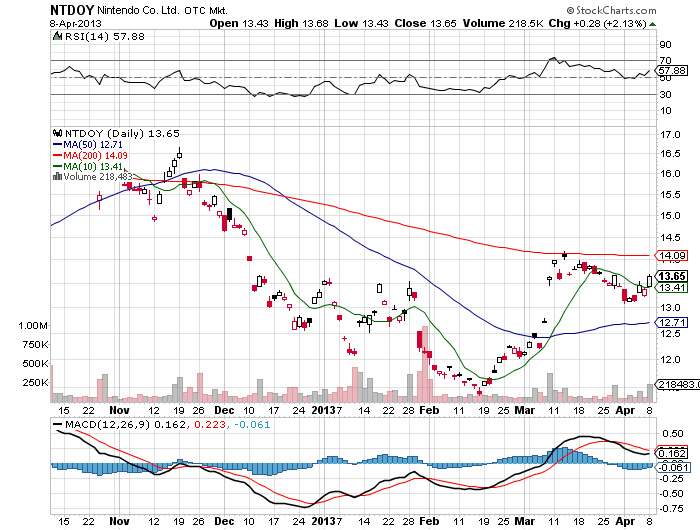Click the 13.41 green price tag

point(672,288)
